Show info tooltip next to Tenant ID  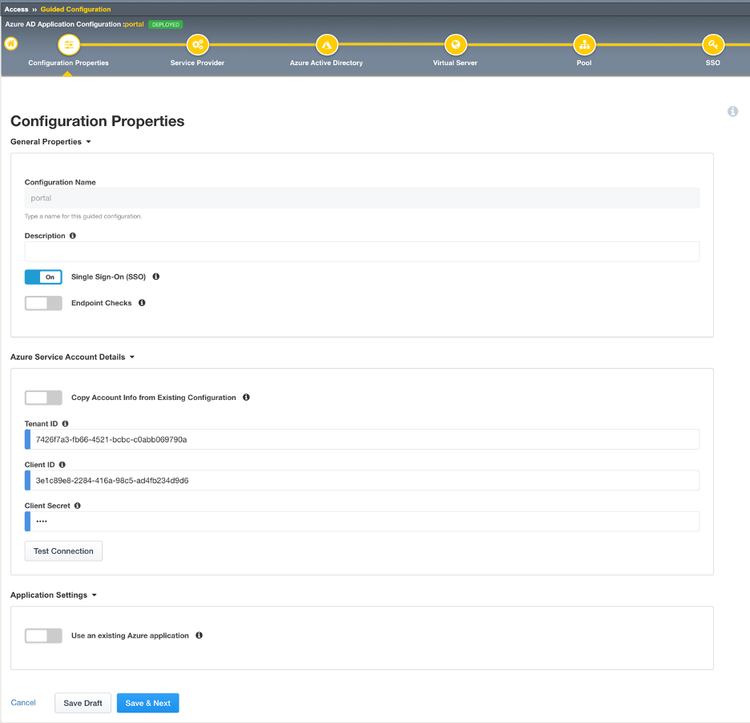(66, 424)
